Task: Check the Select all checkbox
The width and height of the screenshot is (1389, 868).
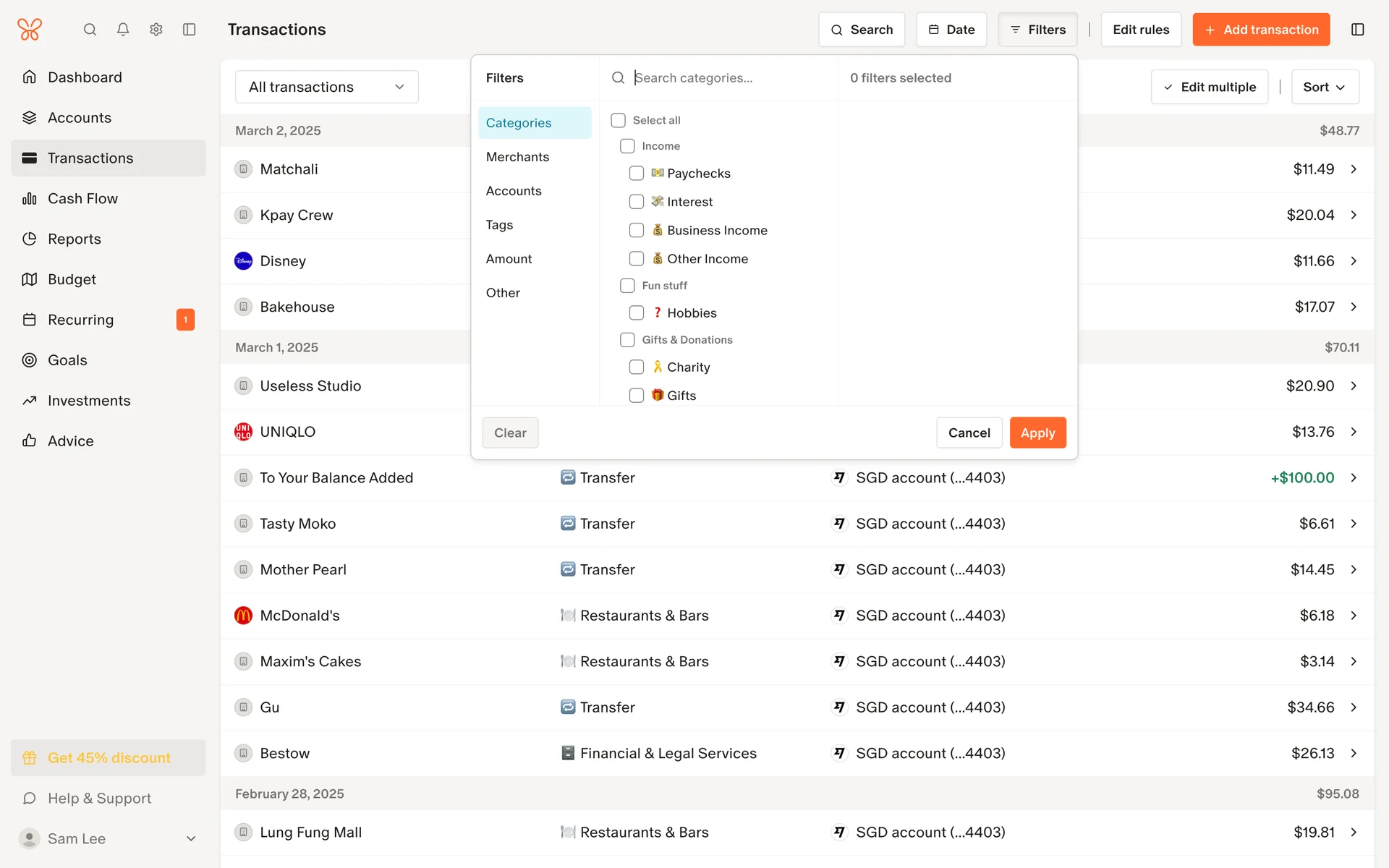Action: tap(618, 120)
